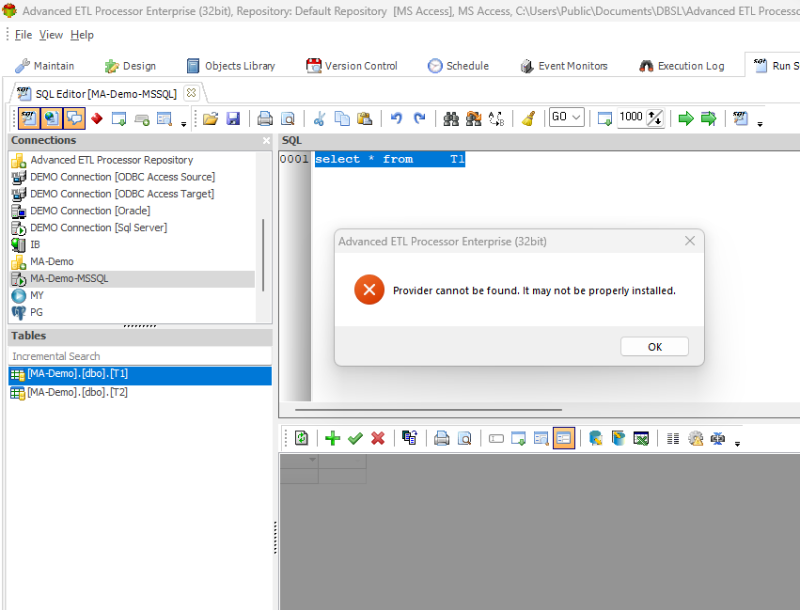Click the Excel export icon in results toolbar
This screenshot has height=610, width=800.
(x=641, y=438)
